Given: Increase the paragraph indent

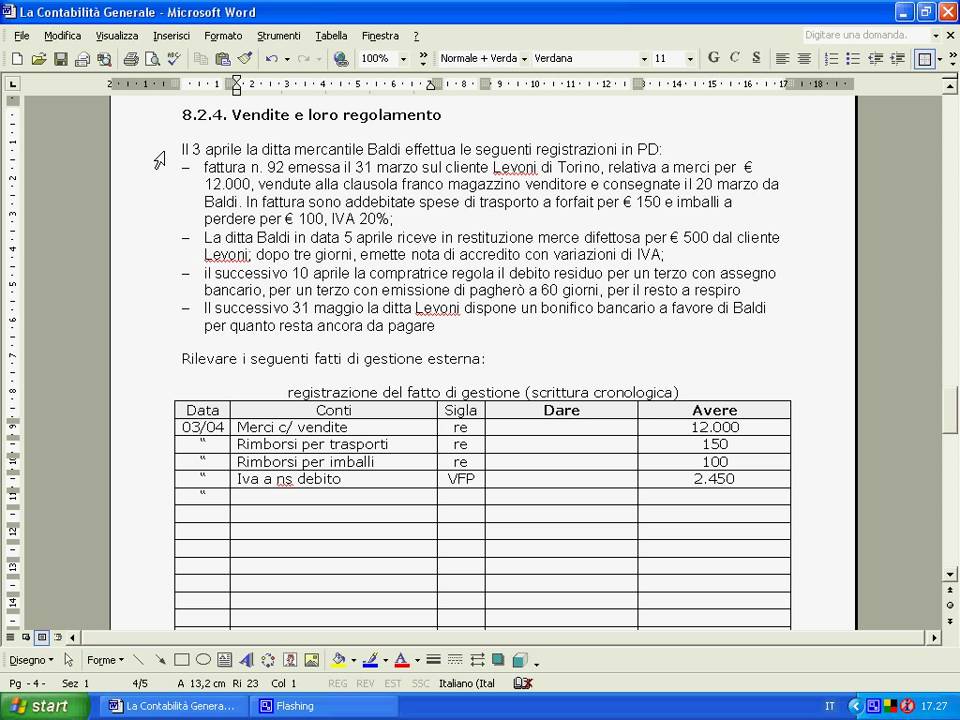Looking at the screenshot, I should tap(898, 59).
